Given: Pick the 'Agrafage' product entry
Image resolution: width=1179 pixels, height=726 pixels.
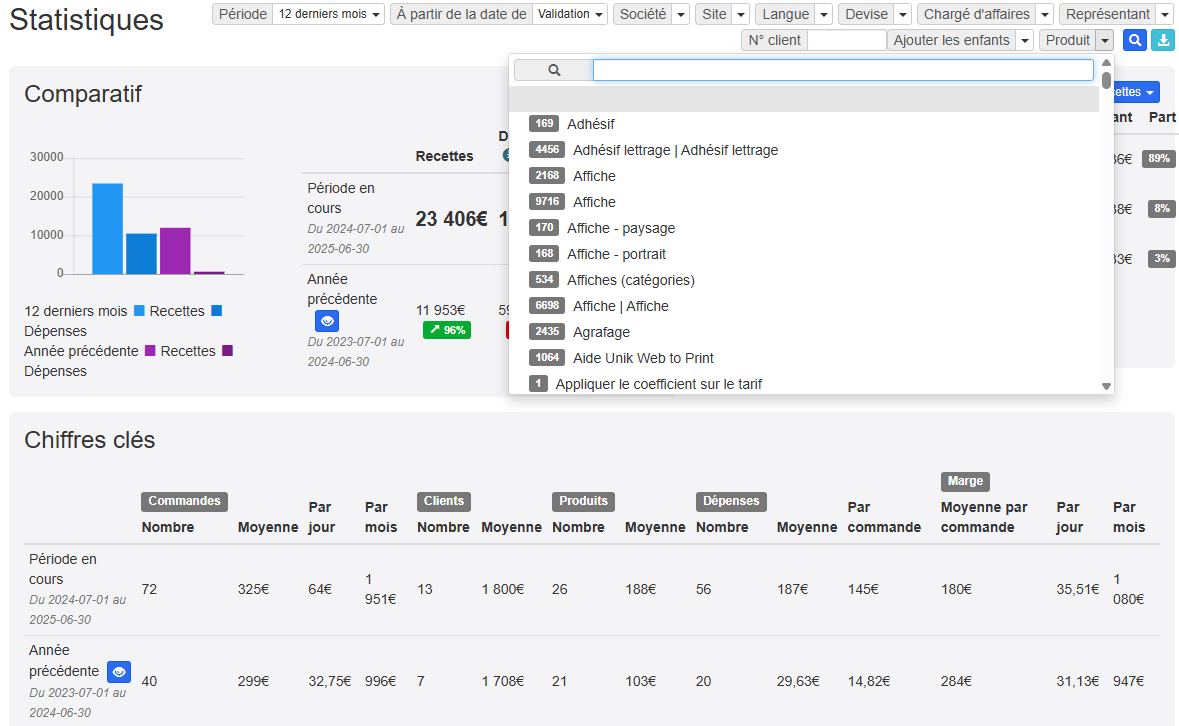Looking at the screenshot, I should coord(601,332).
